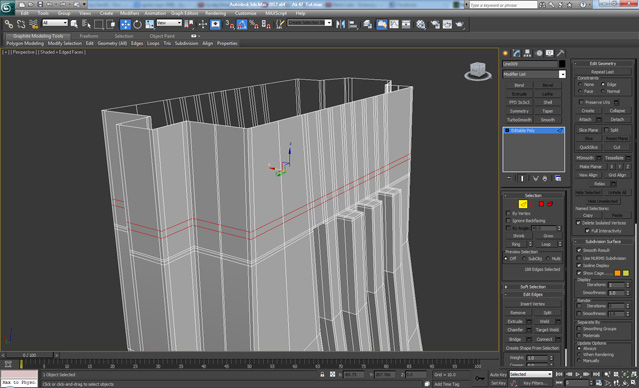Click the Unlink Selection icon
Screen dimensions: 639x388
coord(21,24)
